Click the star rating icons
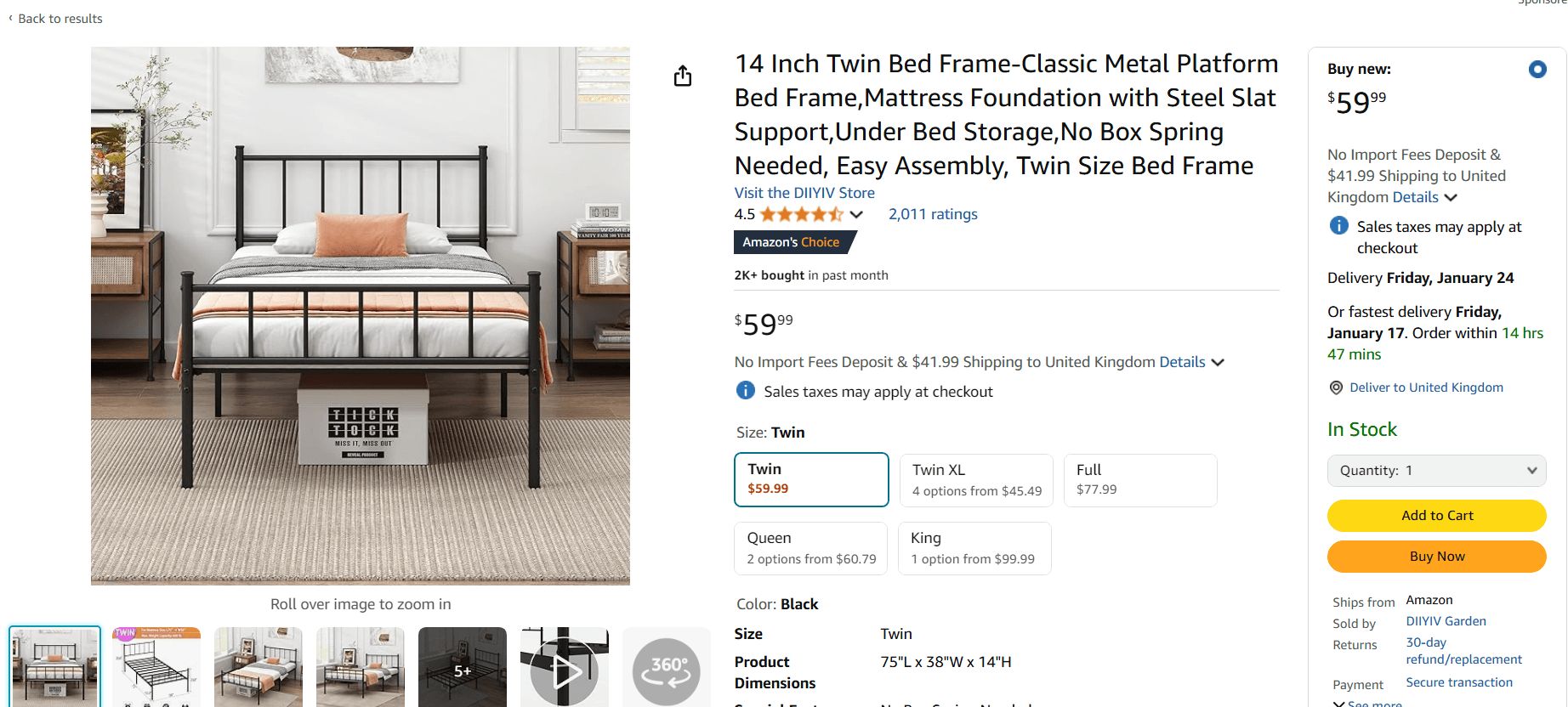Image resolution: width=1568 pixels, height=707 pixels. point(801,214)
